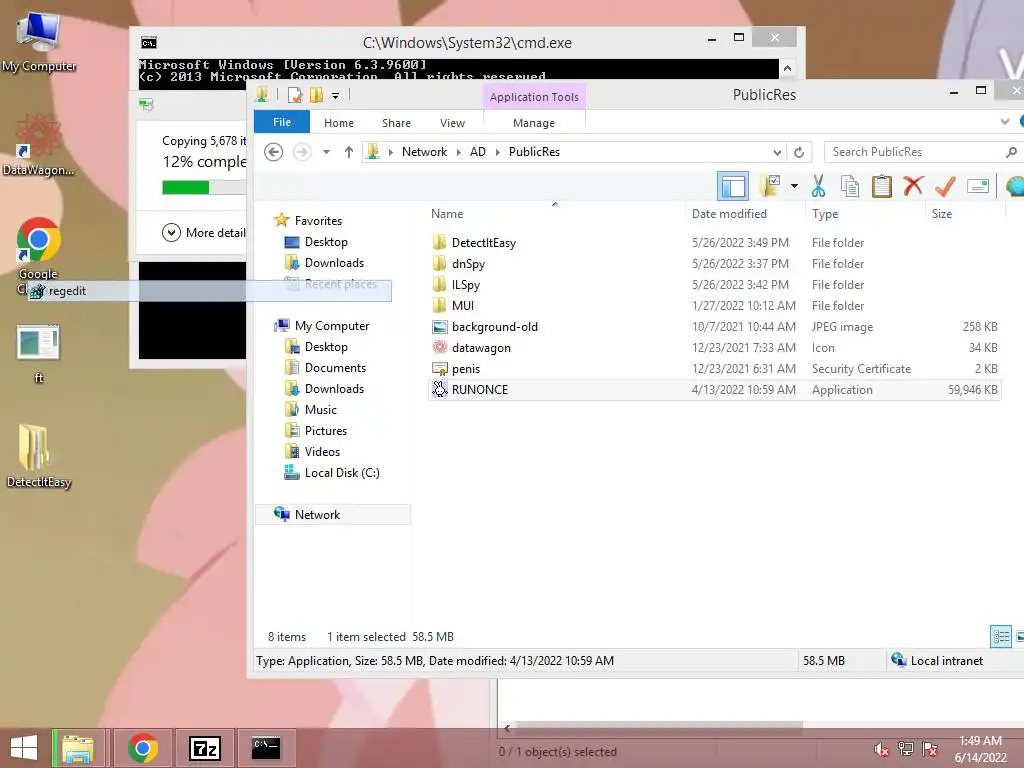Click the Network breadcrumb in the address bar
Viewport: 1024px width, 768px height.
point(424,152)
